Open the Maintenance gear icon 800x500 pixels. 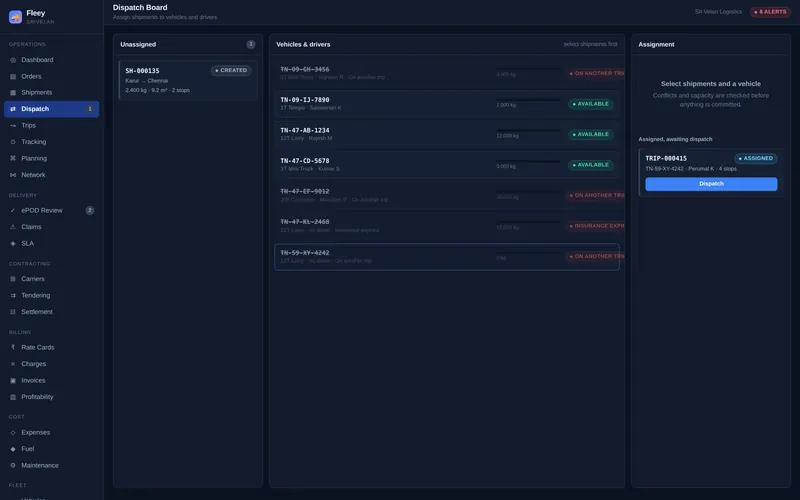point(13,465)
